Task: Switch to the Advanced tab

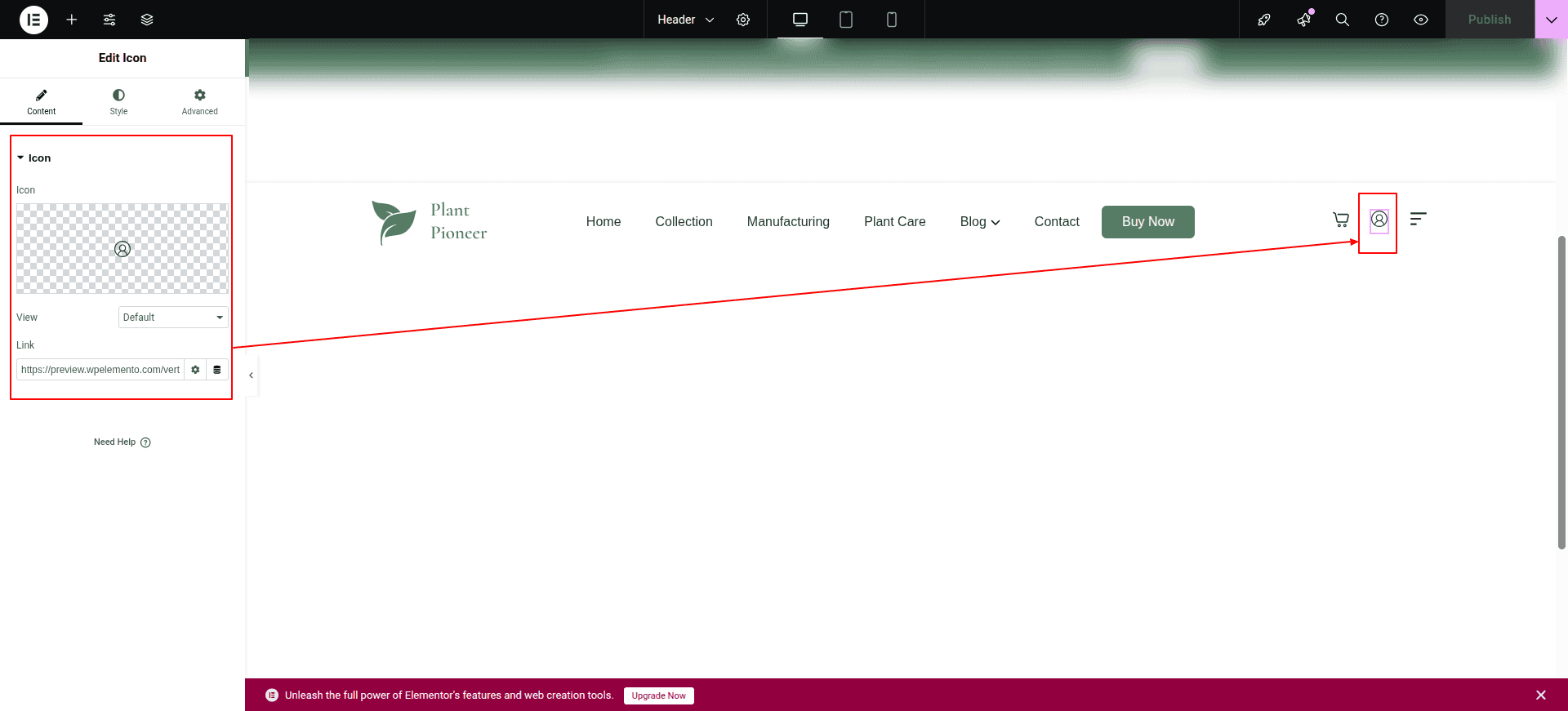Action: (x=200, y=101)
